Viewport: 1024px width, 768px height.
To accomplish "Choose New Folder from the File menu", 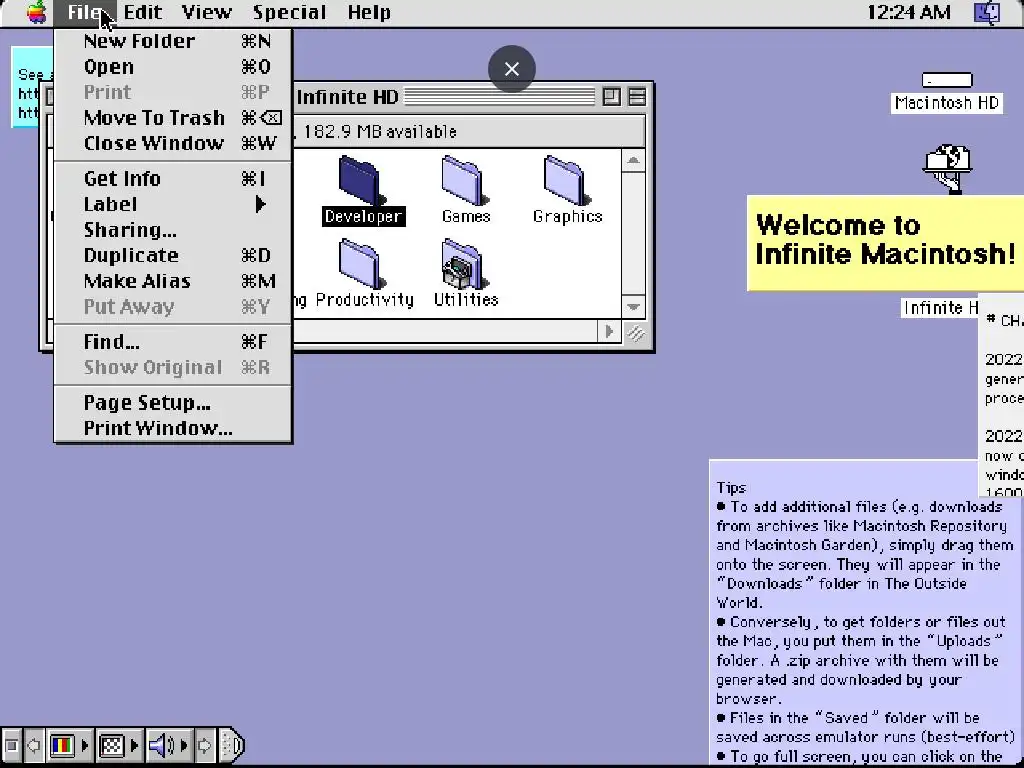I will pyautogui.click(x=173, y=41).
